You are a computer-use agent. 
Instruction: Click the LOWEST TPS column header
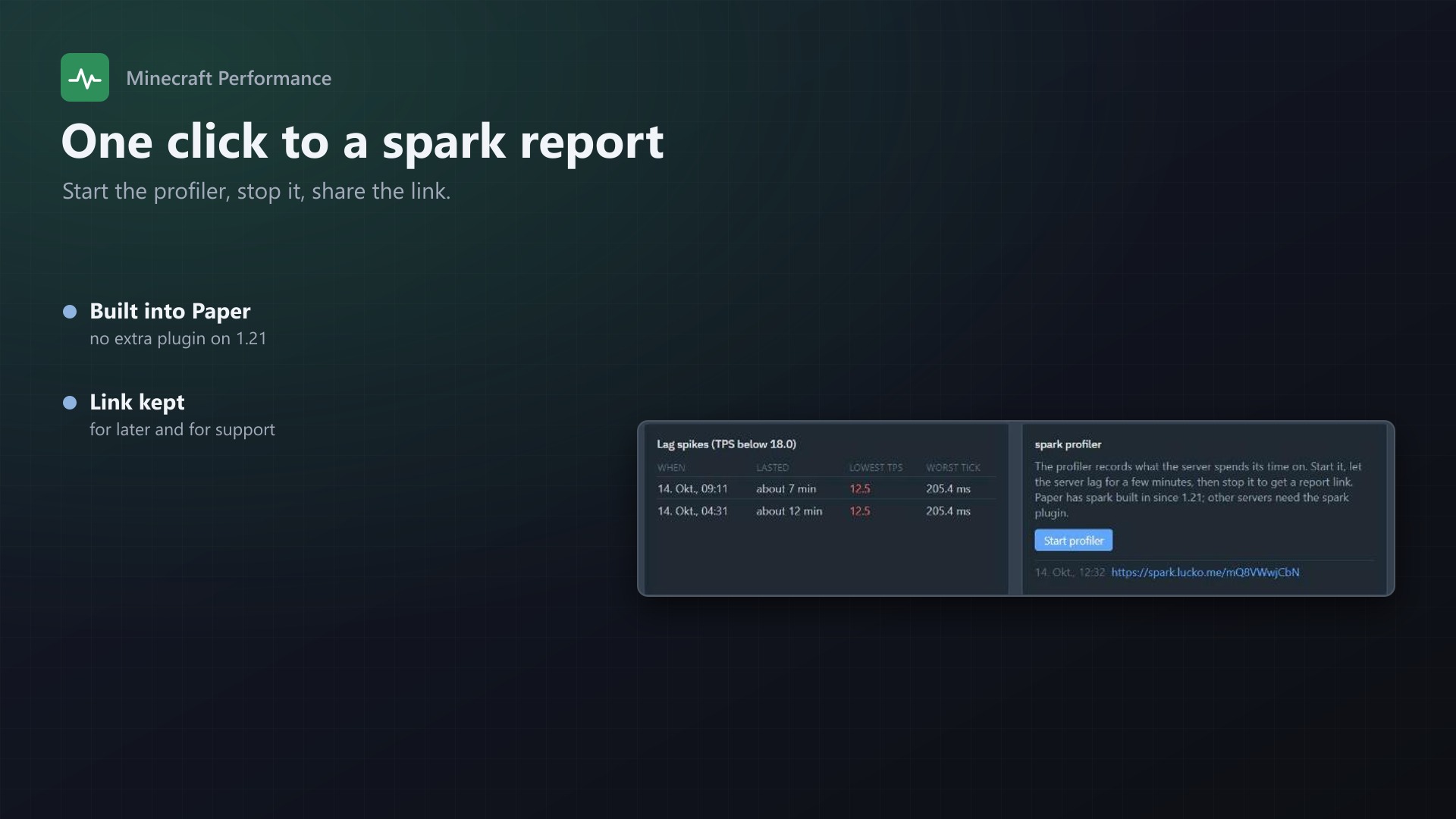[876, 468]
